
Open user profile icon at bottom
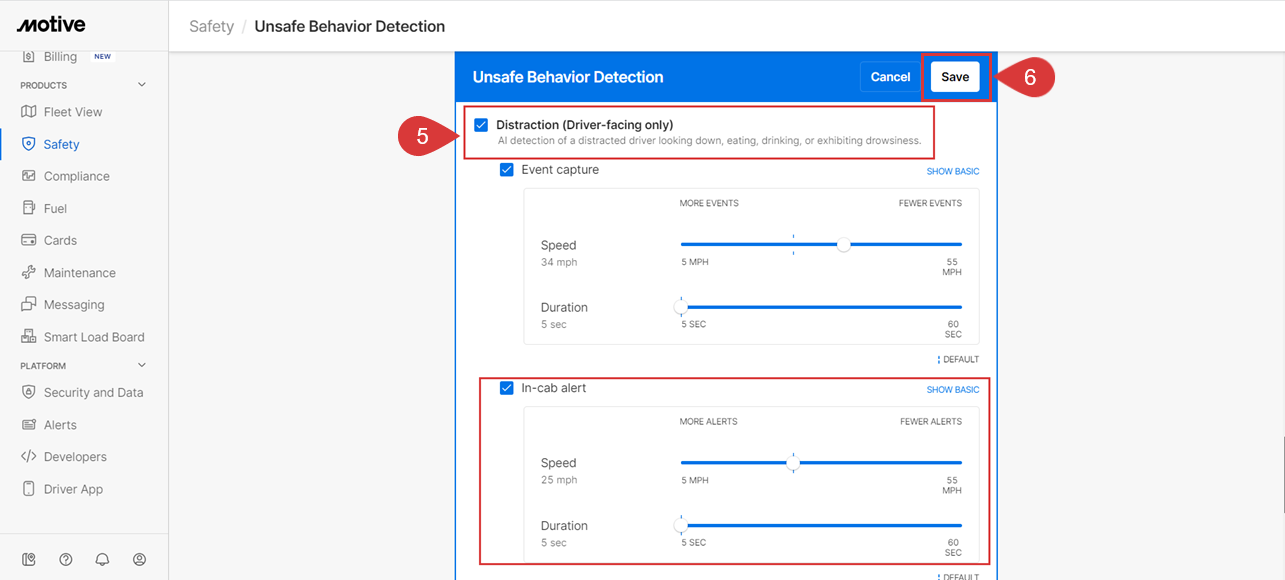140,559
